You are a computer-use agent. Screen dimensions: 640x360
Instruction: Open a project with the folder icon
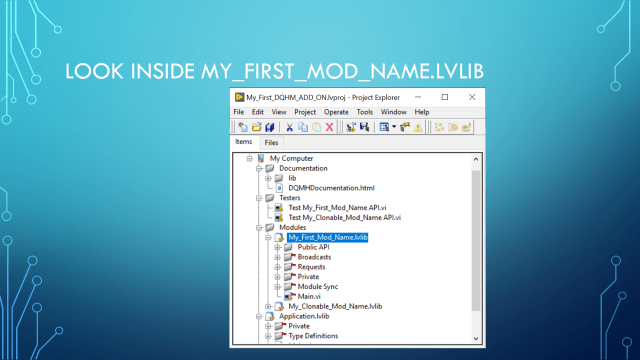click(256, 127)
